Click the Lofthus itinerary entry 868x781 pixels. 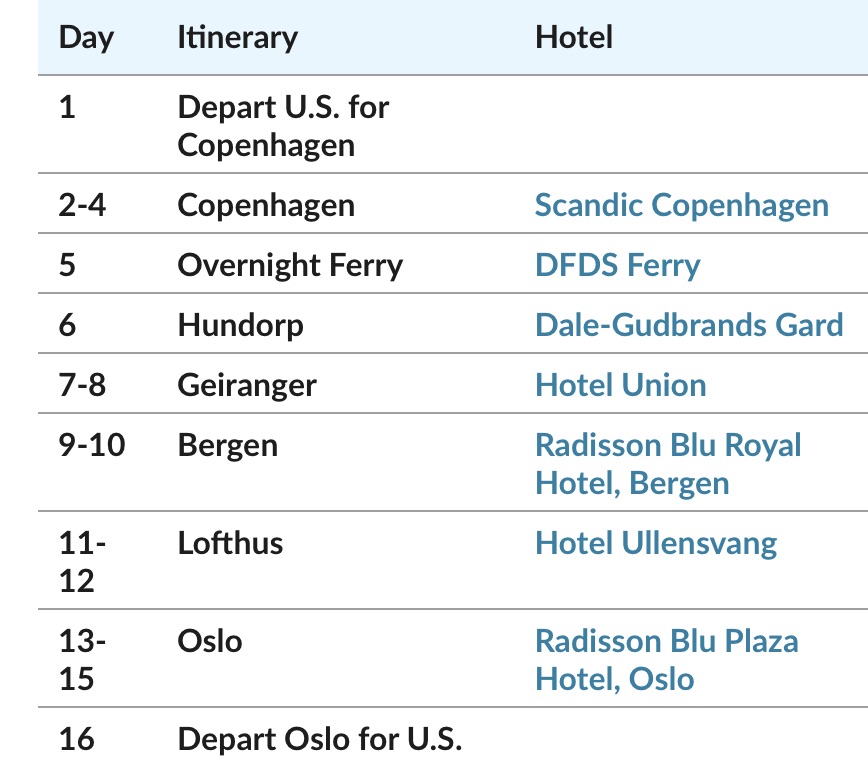click(230, 543)
